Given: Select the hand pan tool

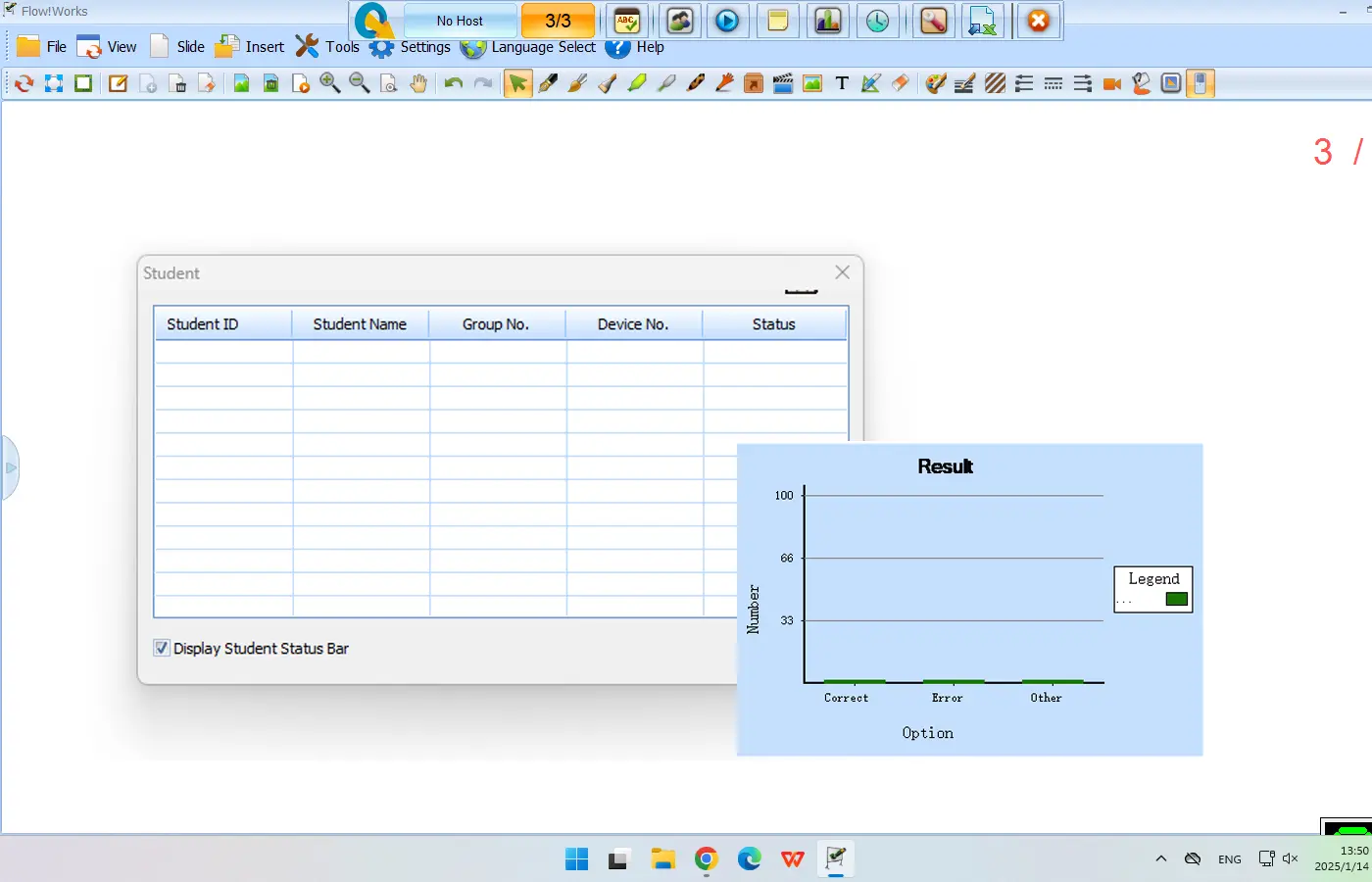Looking at the screenshot, I should tap(418, 83).
